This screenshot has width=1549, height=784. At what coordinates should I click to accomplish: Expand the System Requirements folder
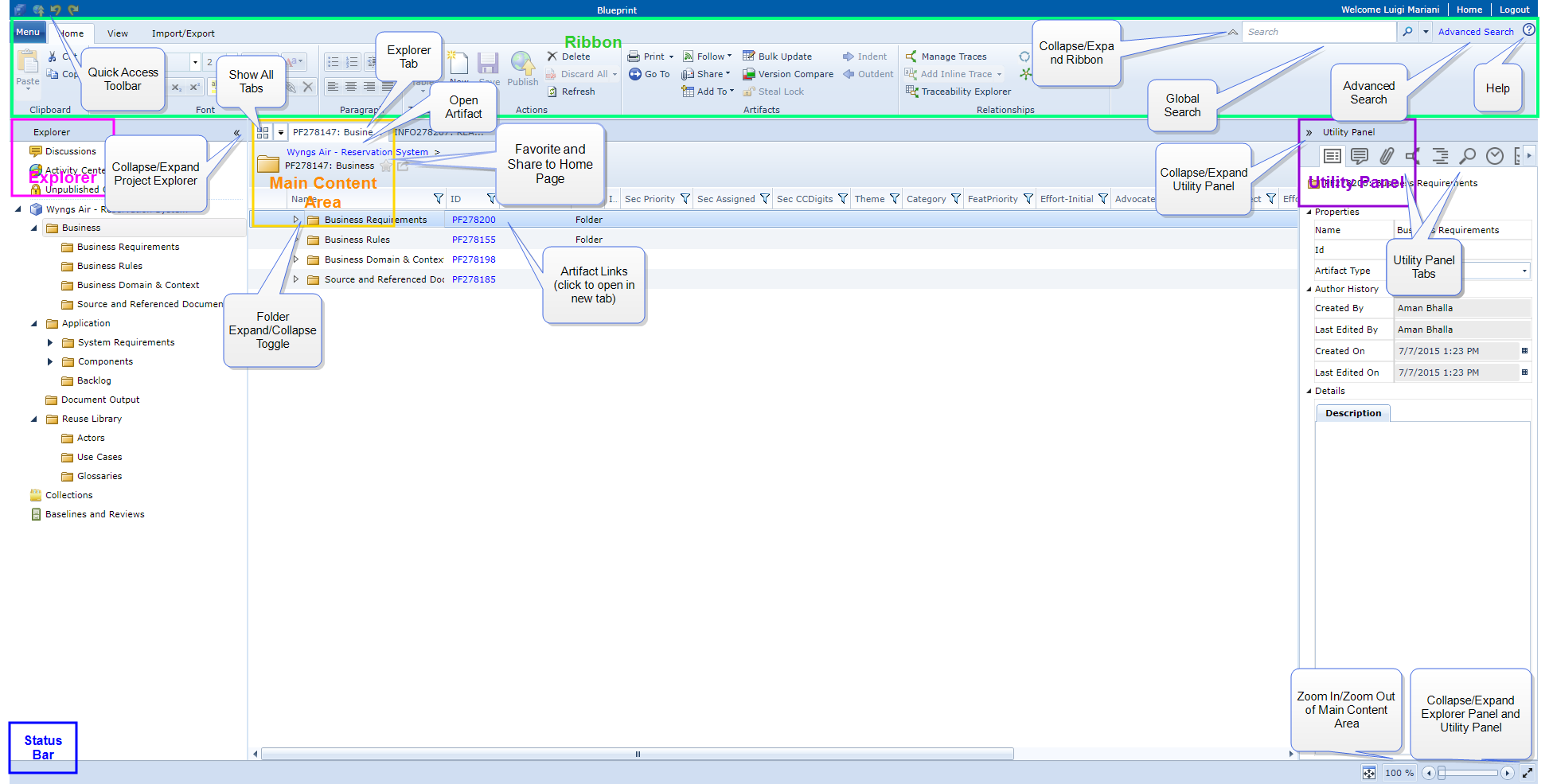49,342
